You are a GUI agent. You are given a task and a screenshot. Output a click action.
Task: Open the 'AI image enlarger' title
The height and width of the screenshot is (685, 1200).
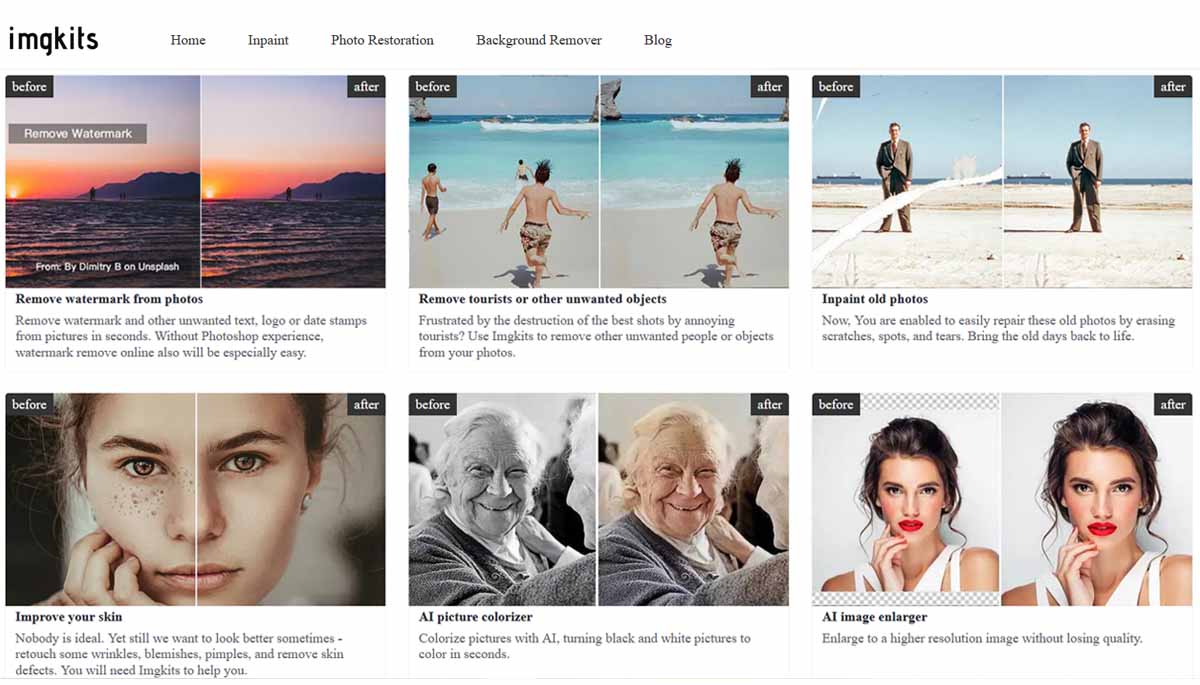[875, 617]
